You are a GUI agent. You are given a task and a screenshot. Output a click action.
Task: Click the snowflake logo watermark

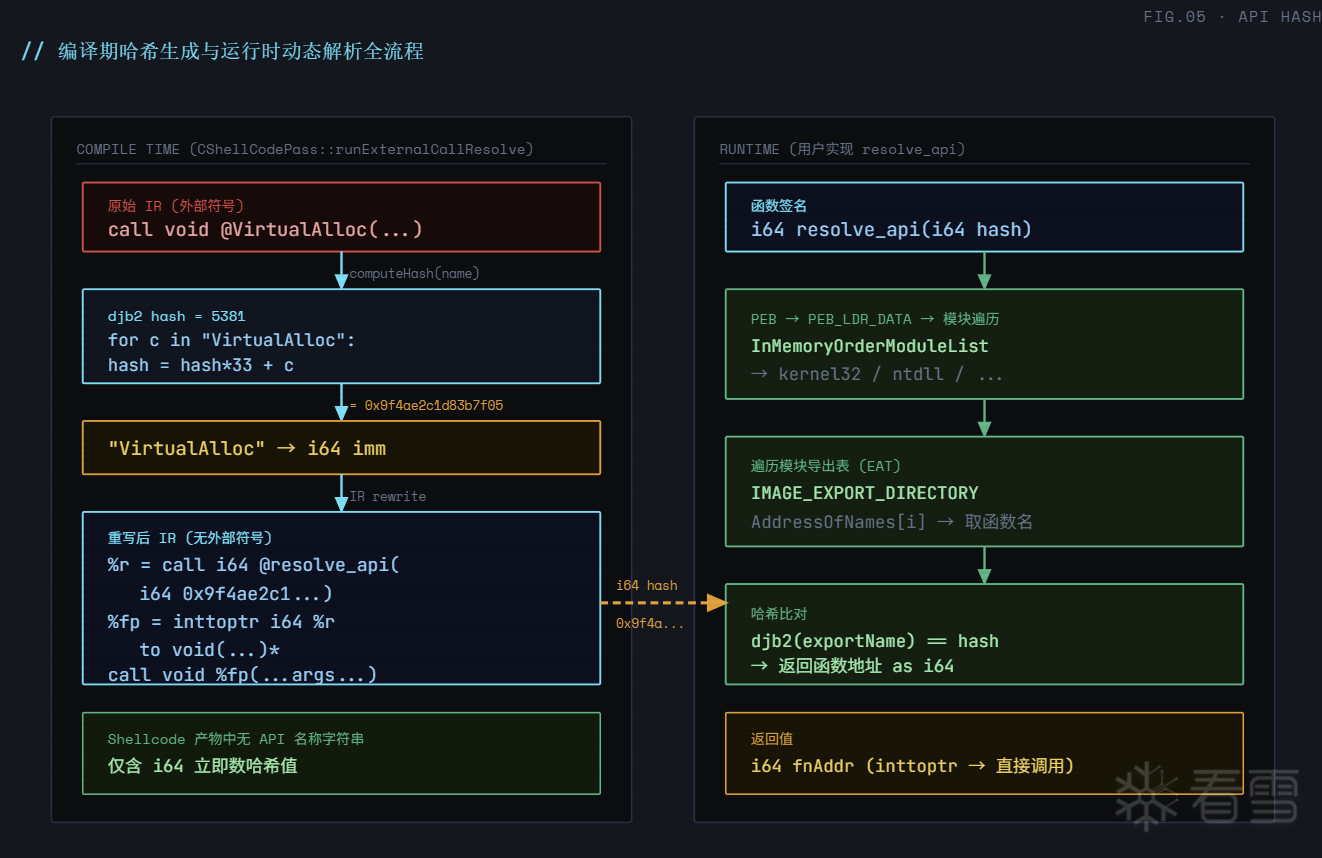pos(1143,796)
